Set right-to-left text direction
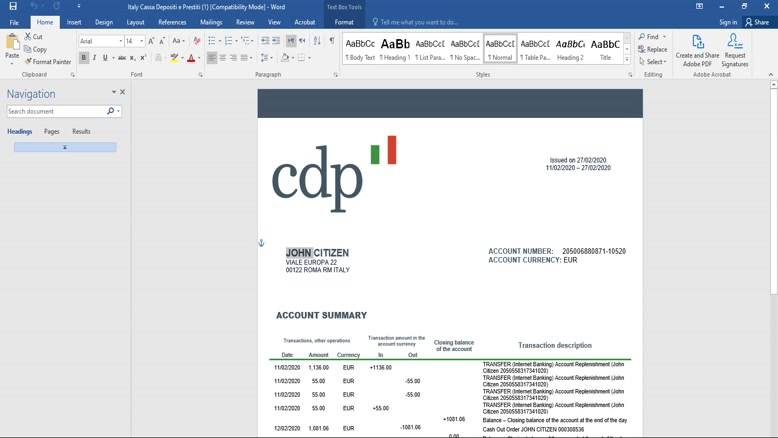The image size is (778, 438). tap(302, 41)
